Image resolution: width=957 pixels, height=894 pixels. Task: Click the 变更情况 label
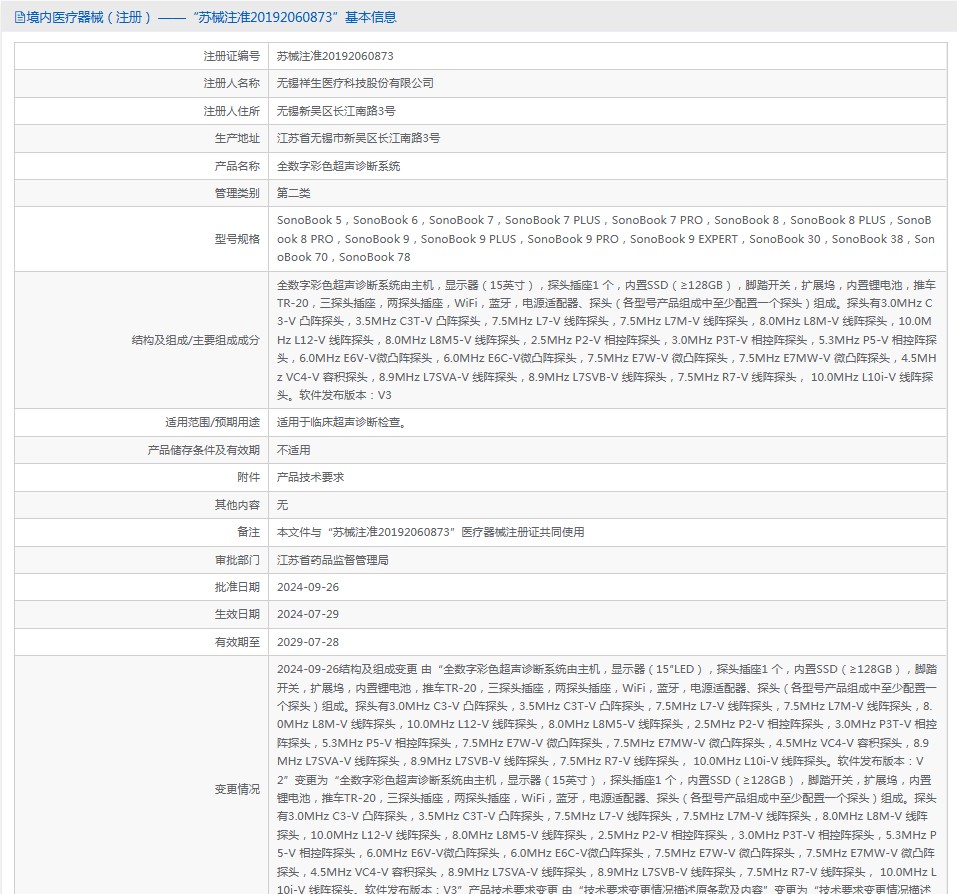(237, 789)
